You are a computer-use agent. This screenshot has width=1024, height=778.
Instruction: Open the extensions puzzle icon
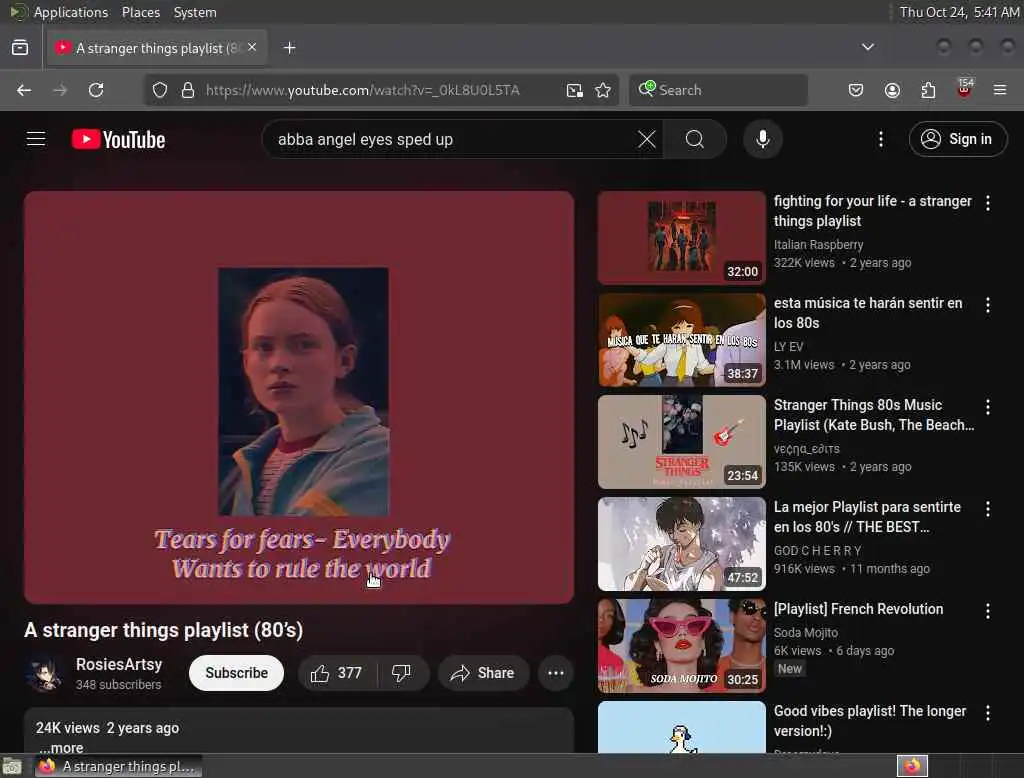[928, 90]
